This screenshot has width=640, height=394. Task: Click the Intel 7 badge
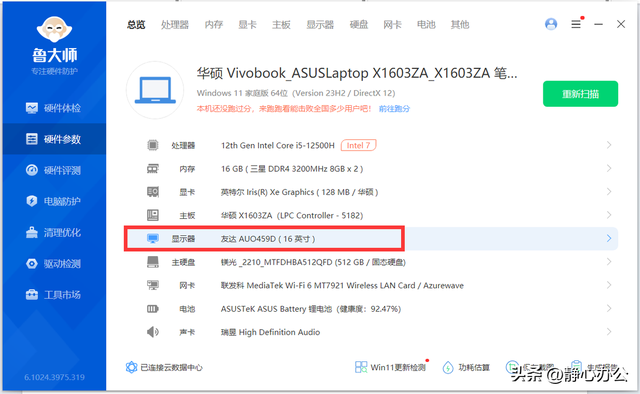click(358, 145)
